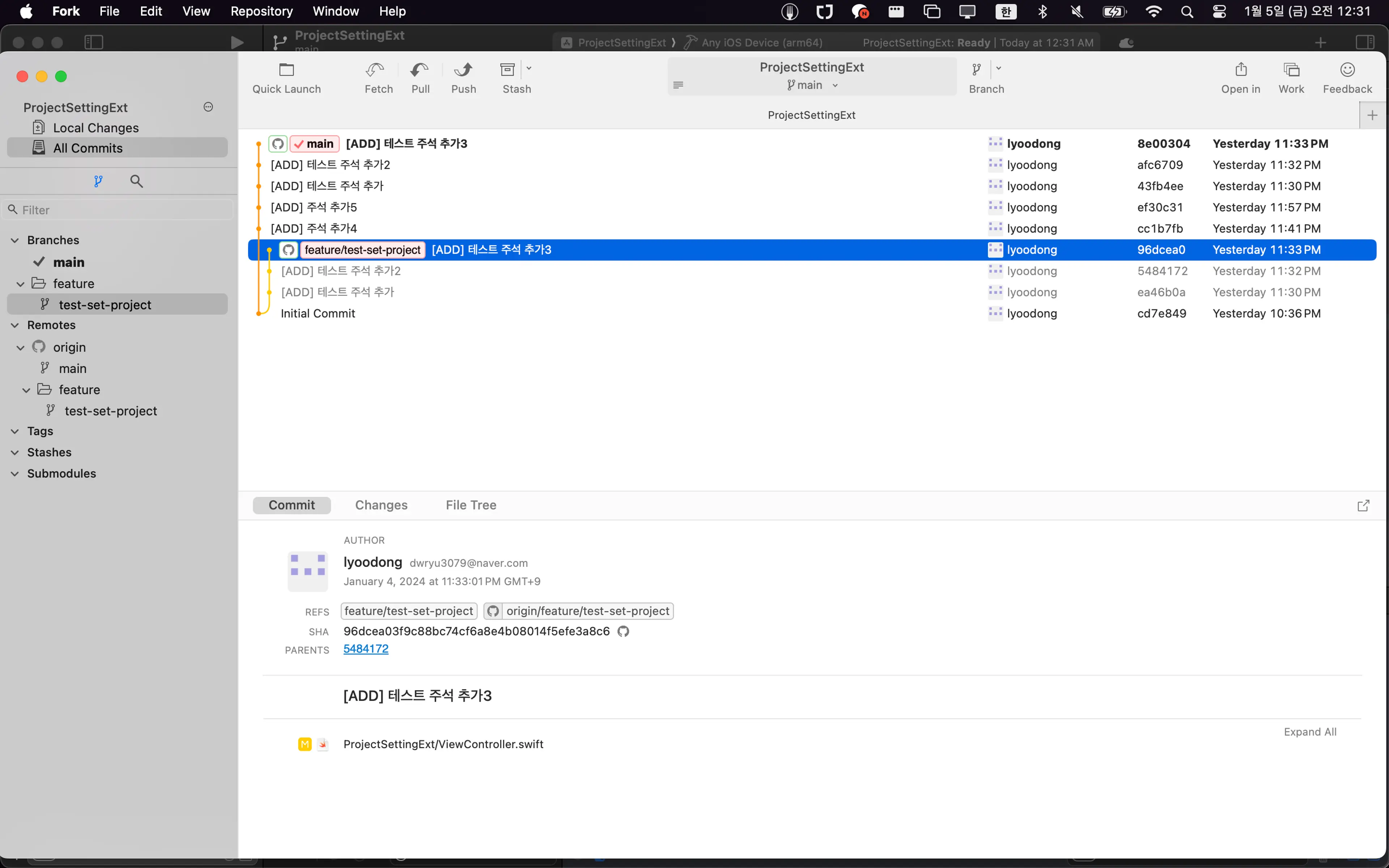Open ProjectSettingExt/ViewController.swift file entry
Image resolution: width=1389 pixels, height=868 pixels.
point(443,745)
